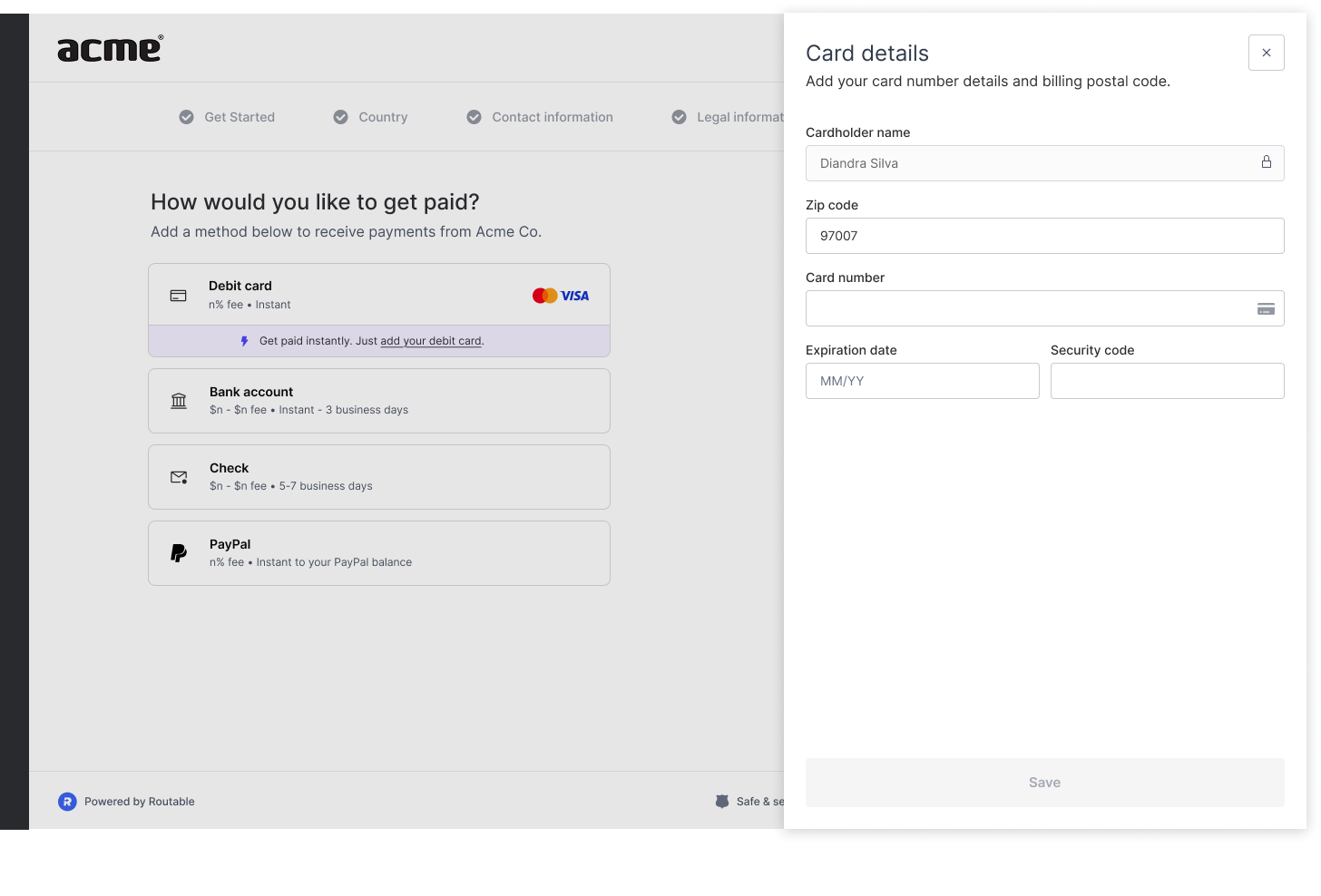The image size is (1321, 896).
Task: Click the card icon in Card number field
Action: tap(1266, 309)
